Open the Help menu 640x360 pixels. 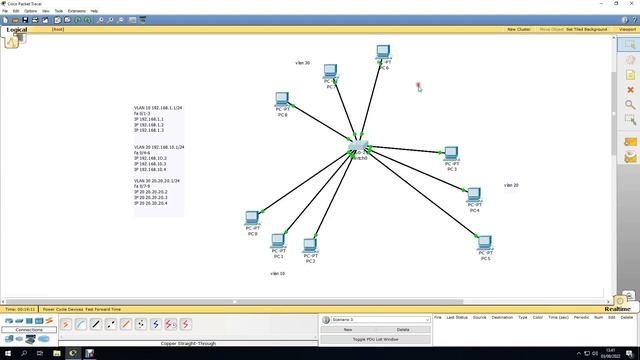coord(94,11)
